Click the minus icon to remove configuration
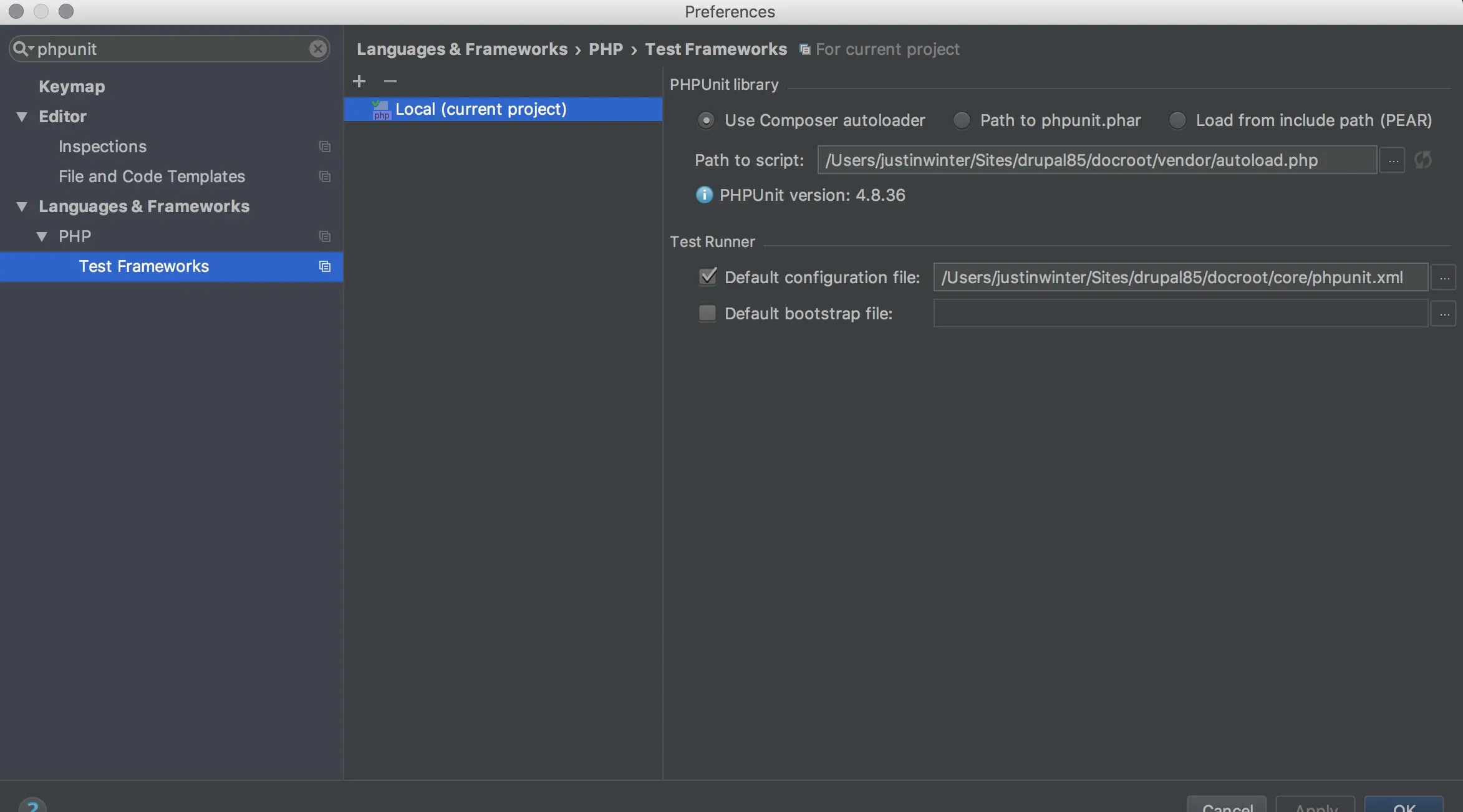The height and width of the screenshot is (812, 1463). point(390,81)
